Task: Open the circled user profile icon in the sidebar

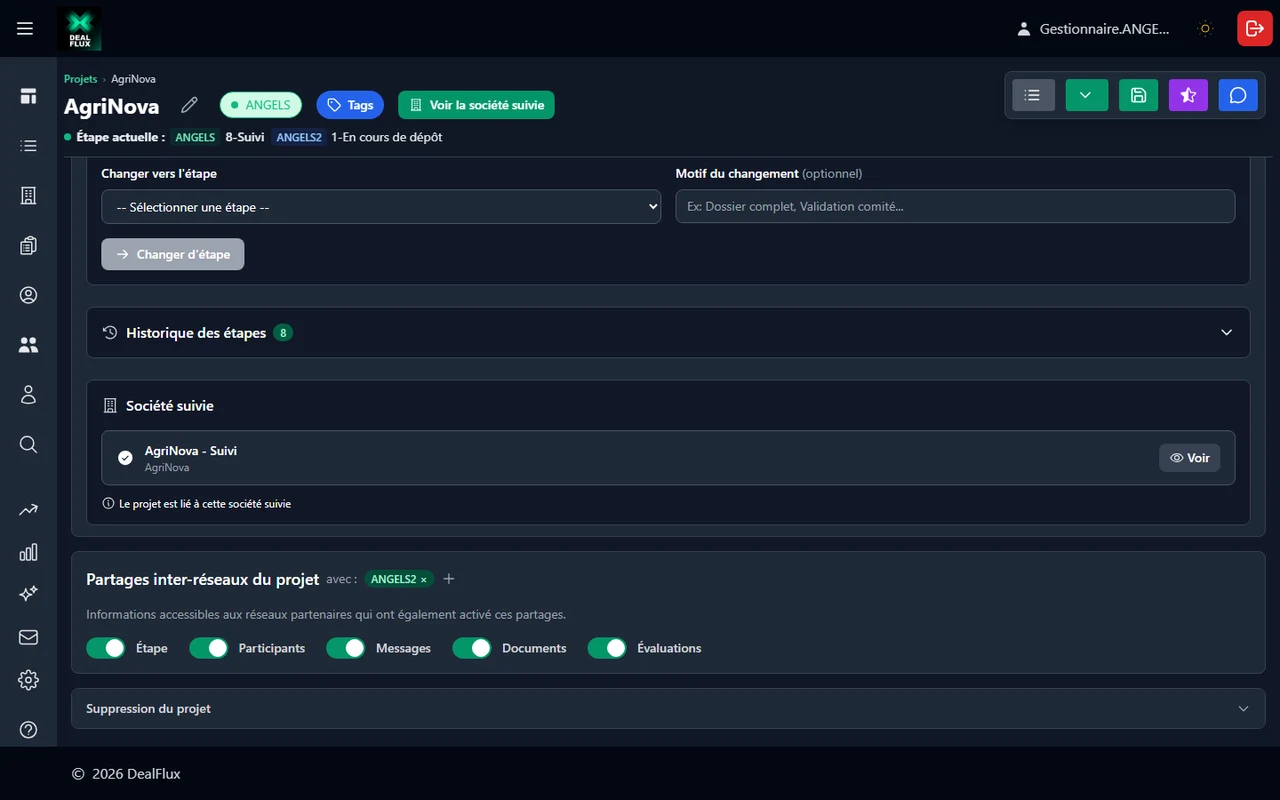Action: [x=28, y=295]
